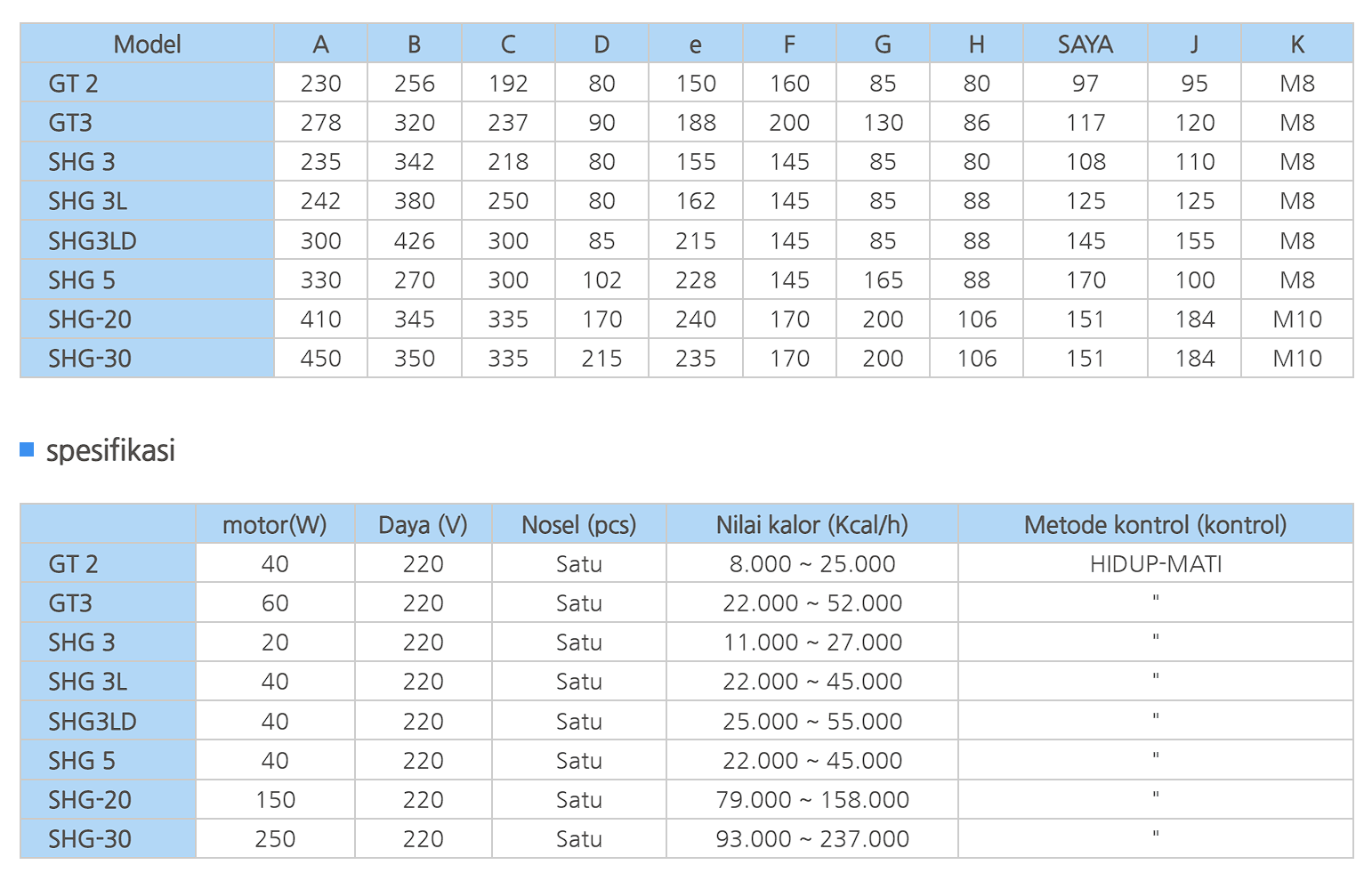
Task: Click the Metode kontrol (kontrol) header
Action: tap(1155, 524)
